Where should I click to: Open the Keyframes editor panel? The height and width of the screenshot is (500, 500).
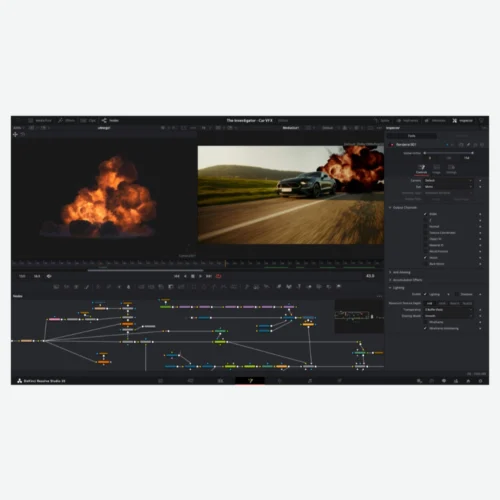pos(407,121)
